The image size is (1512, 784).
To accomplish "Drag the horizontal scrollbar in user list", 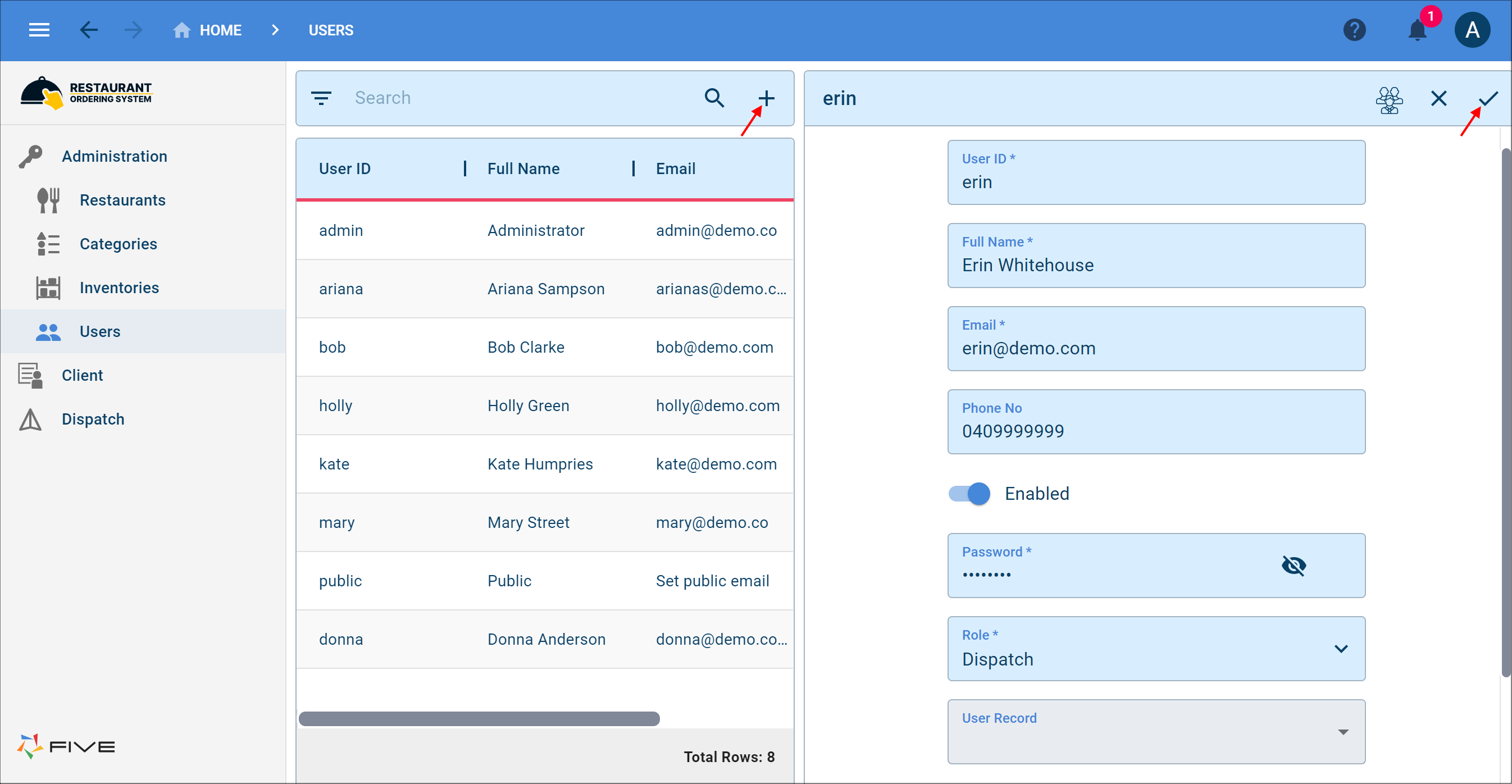I will pyautogui.click(x=480, y=717).
